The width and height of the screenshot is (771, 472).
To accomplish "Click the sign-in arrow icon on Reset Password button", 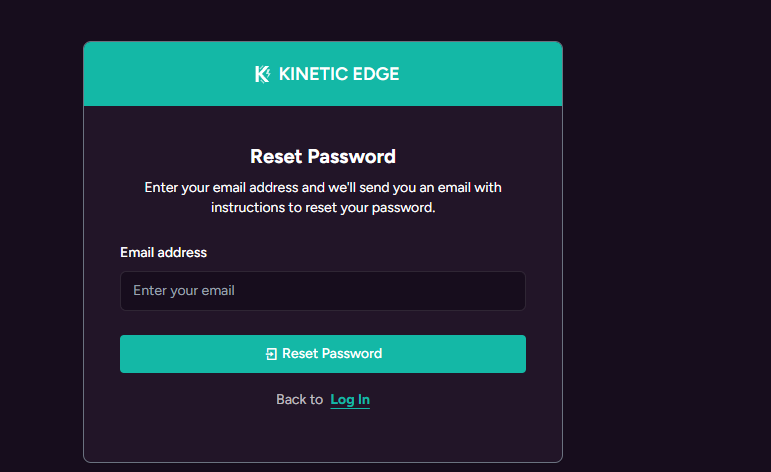I will [271, 354].
